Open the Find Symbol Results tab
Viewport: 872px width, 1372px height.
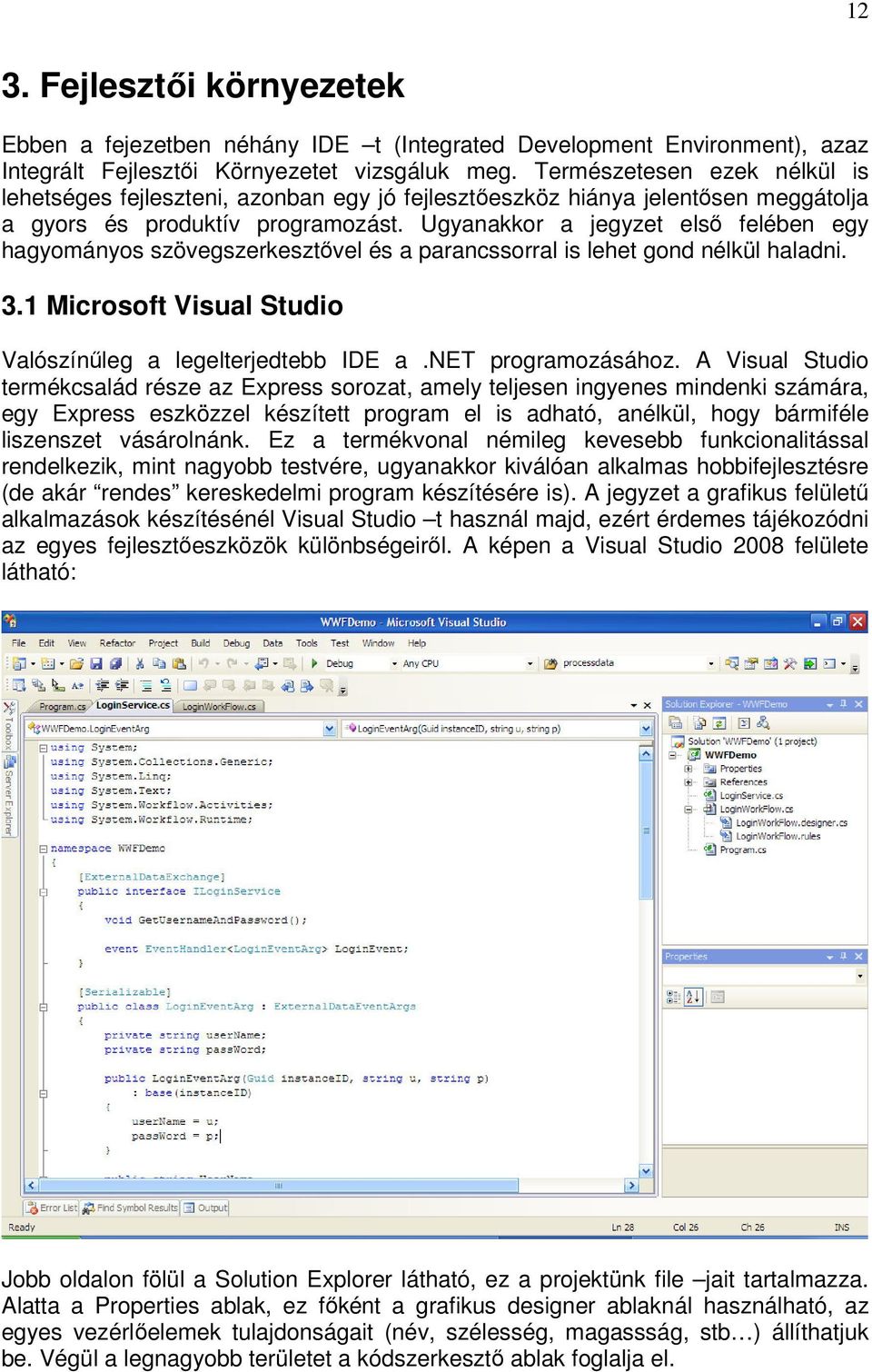pyautogui.click(x=130, y=1208)
